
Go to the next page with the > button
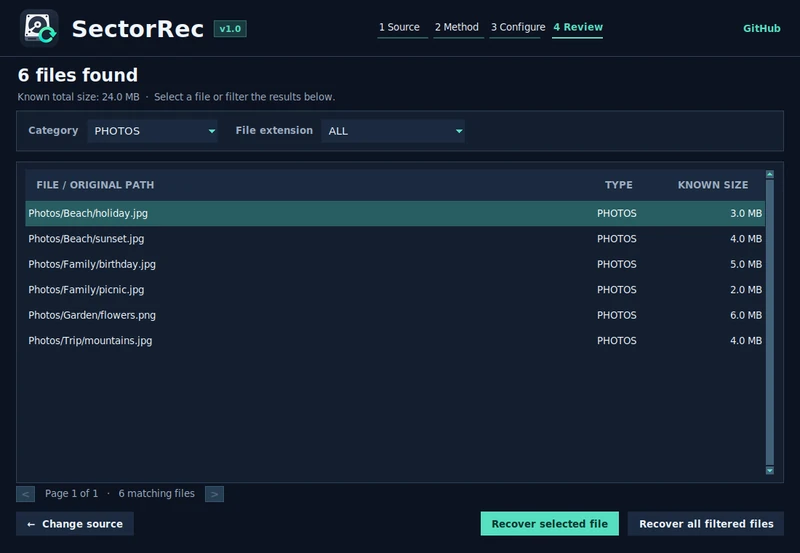214,494
